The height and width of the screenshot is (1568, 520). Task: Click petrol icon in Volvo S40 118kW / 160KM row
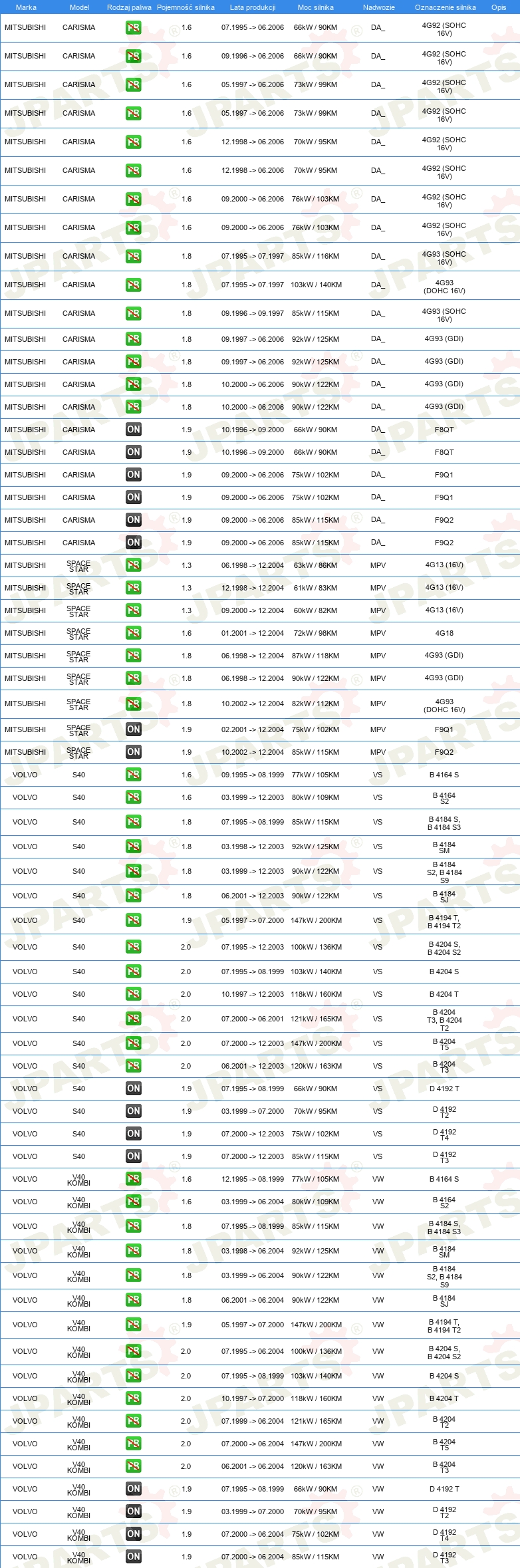[134, 995]
